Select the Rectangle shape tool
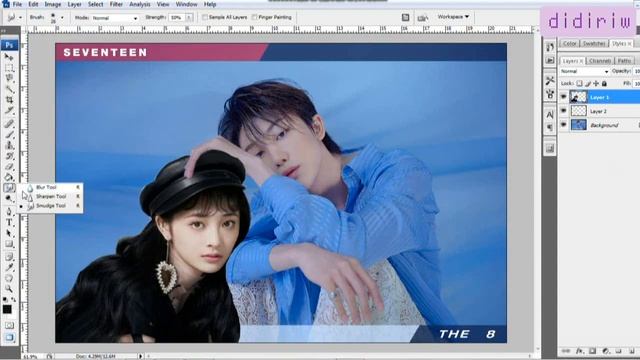The height and width of the screenshot is (360, 640). coord(9,244)
